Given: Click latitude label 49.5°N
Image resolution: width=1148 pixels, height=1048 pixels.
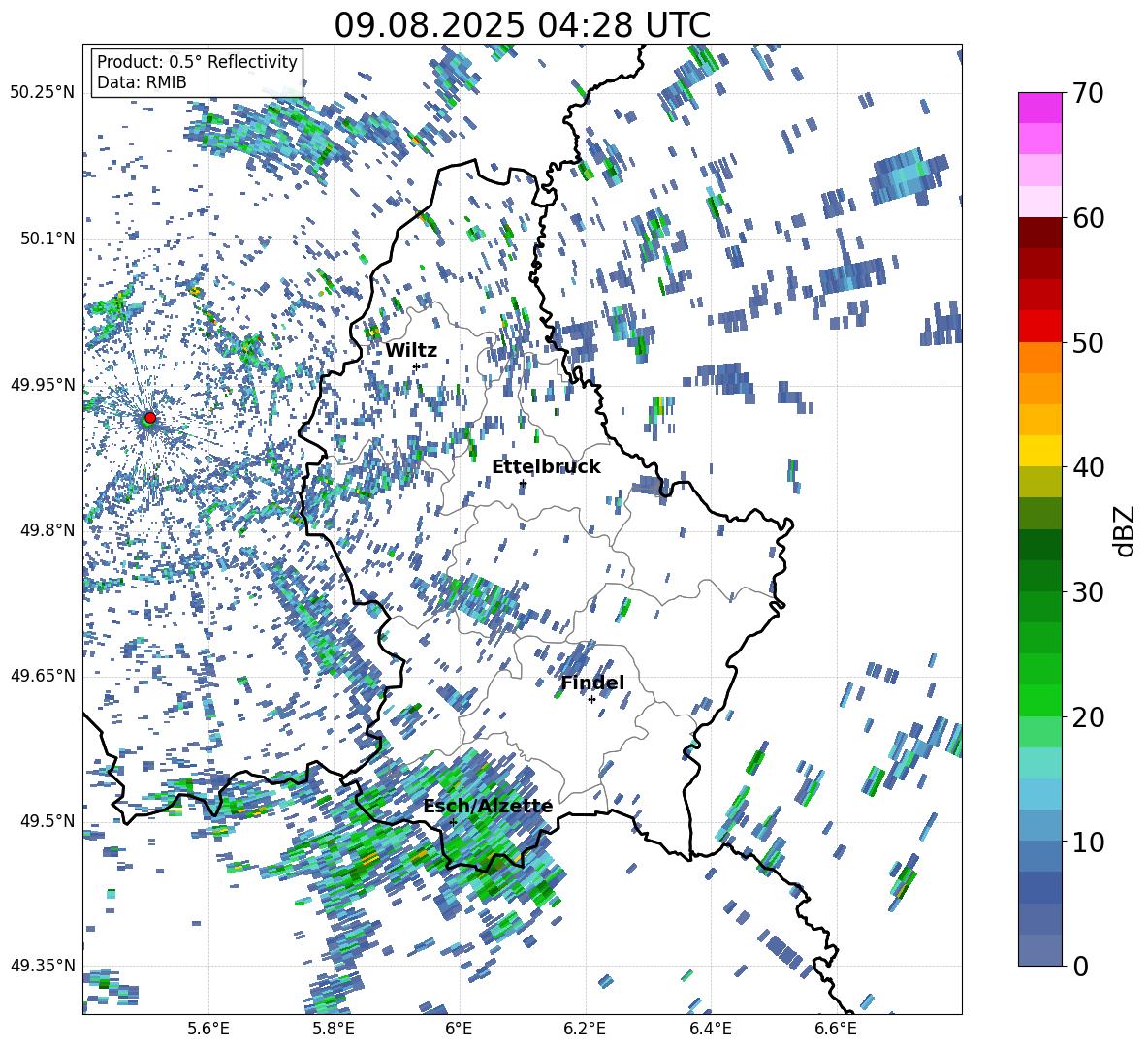Looking at the screenshot, I should [x=47, y=820].
